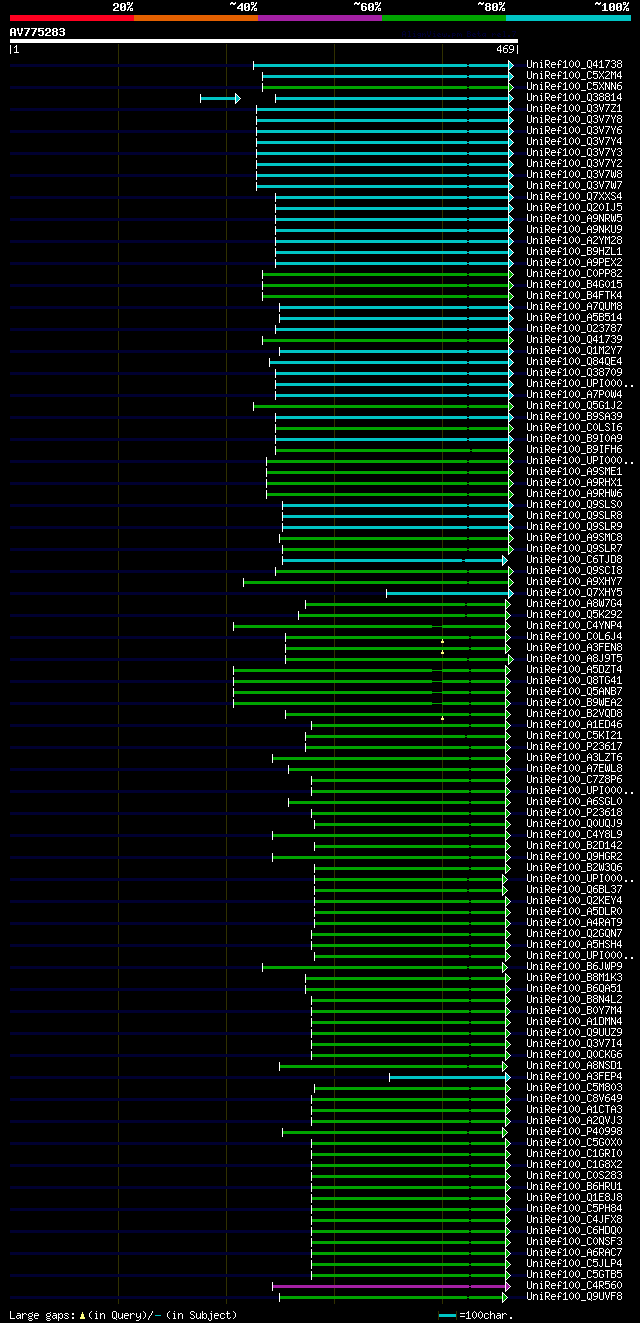Open hit UniRef100_C7Z8P6
The width and height of the screenshot is (640, 1323).
[x=574, y=779]
